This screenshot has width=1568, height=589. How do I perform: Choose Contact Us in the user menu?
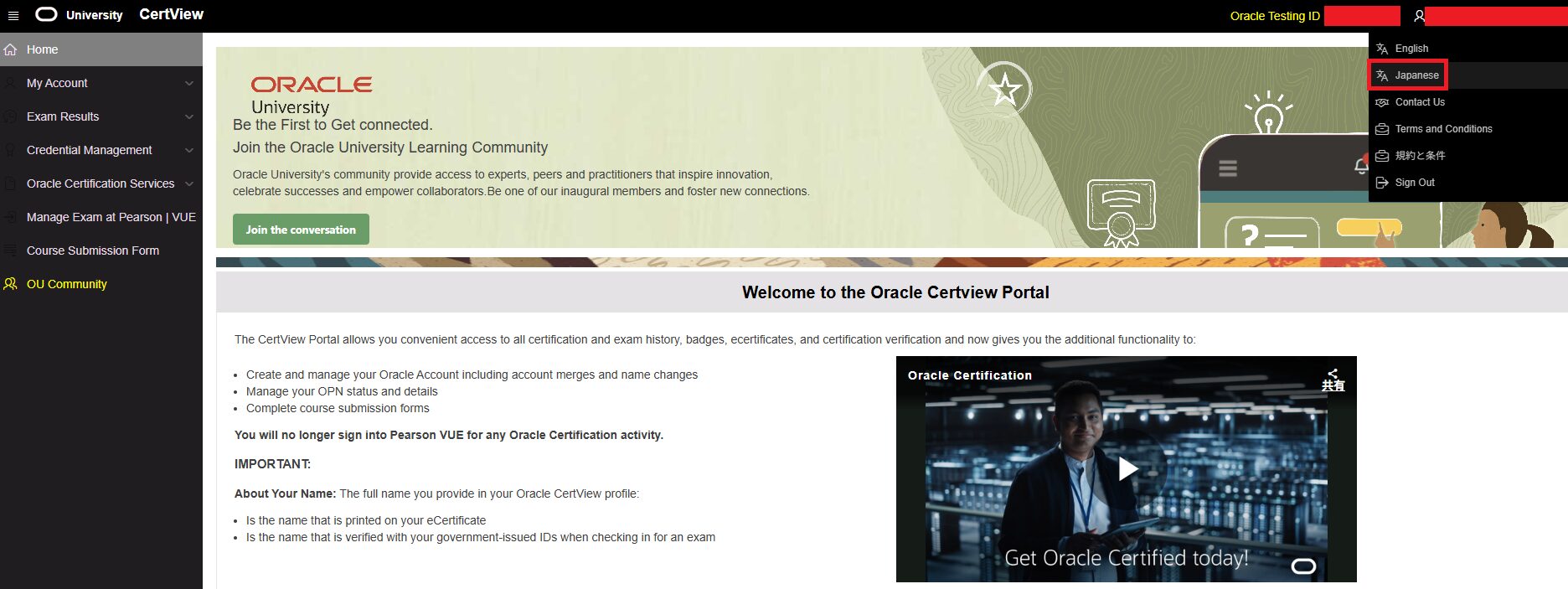(1467, 102)
